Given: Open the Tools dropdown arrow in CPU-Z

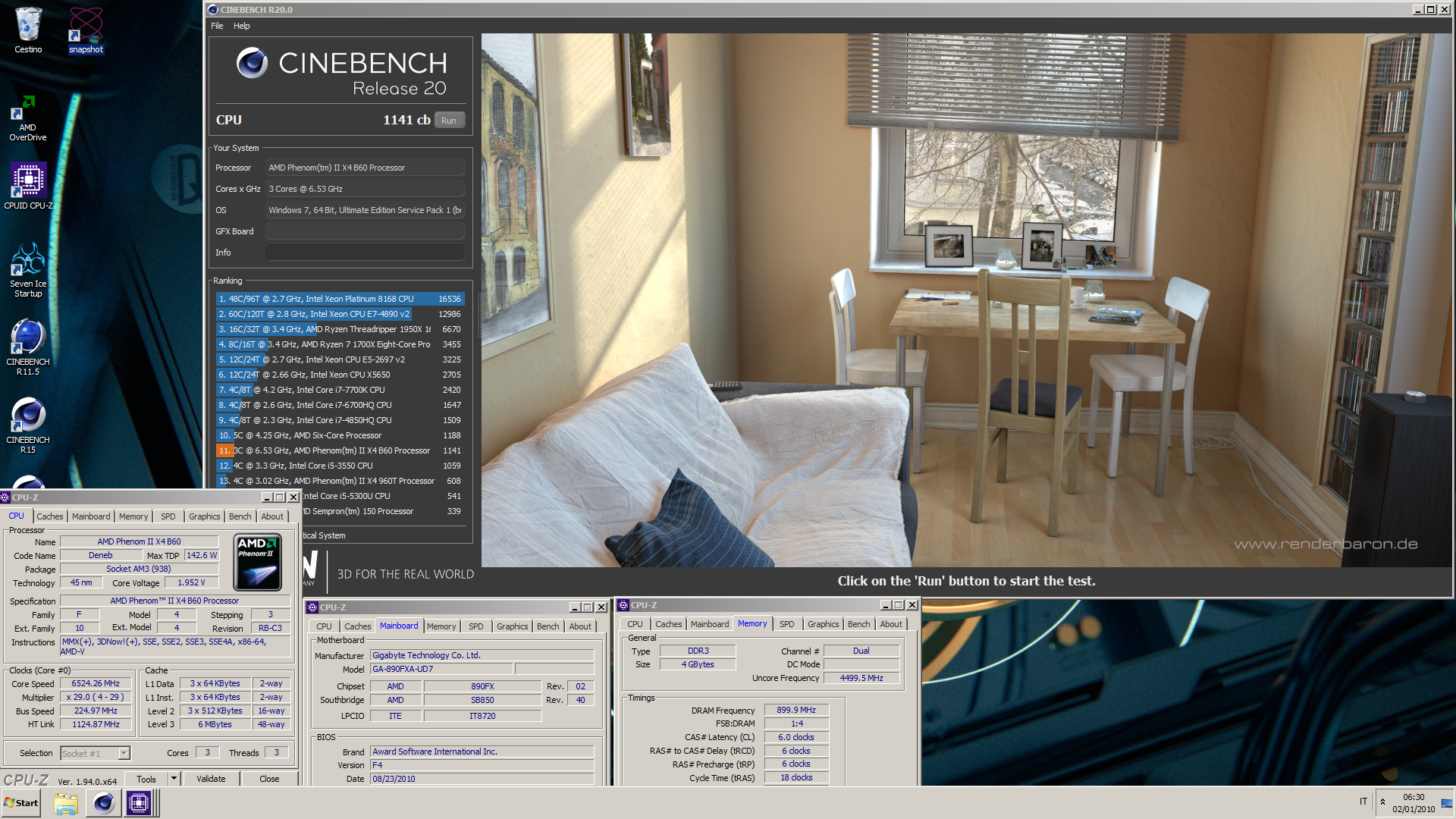Looking at the screenshot, I should [174, 779].
